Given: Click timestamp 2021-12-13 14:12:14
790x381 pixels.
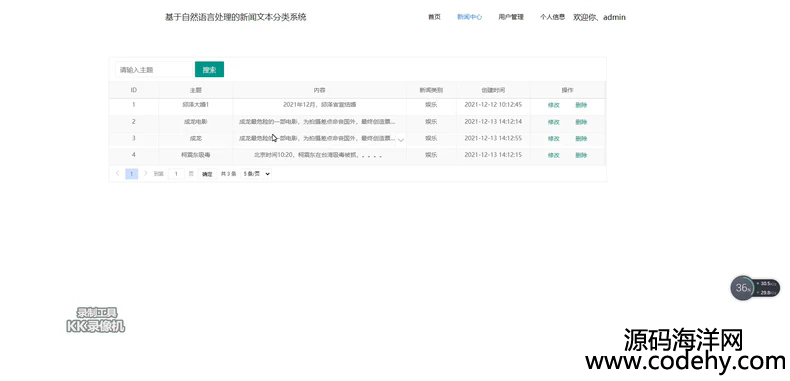Looking at the screenshot, I should click(493, 121).
